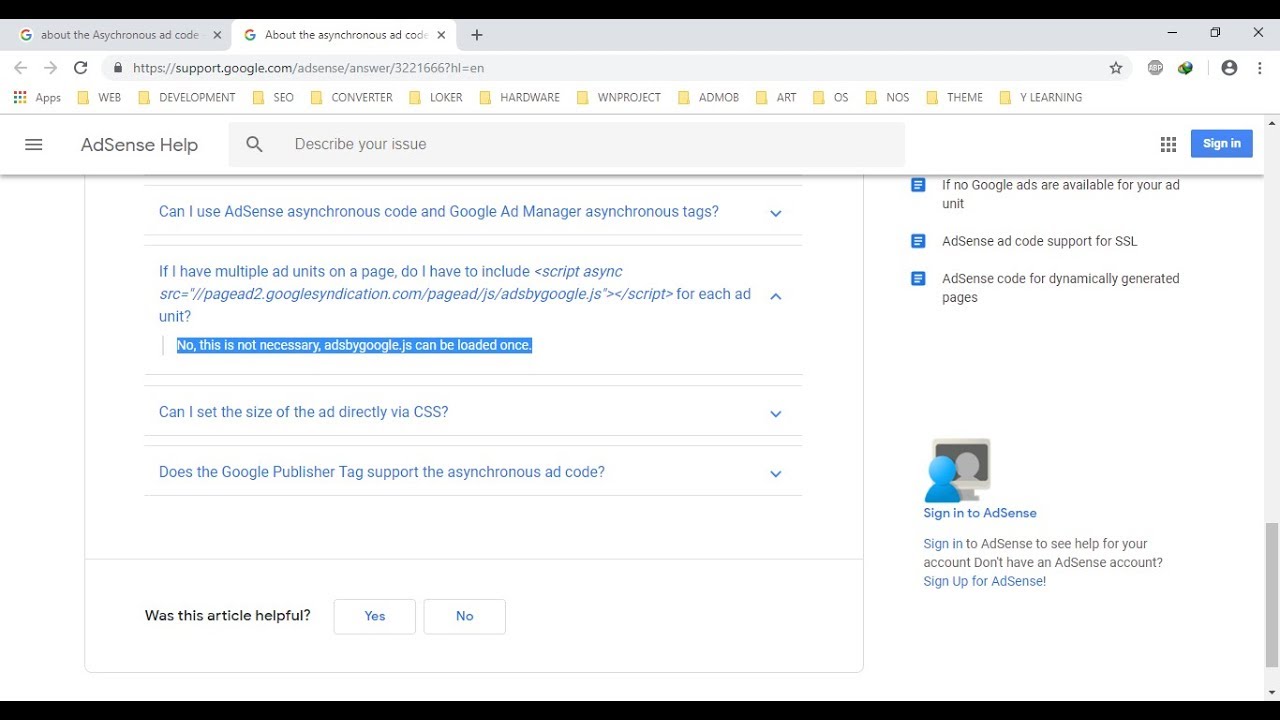Open the AdSense Help navigation hamburger menu
This screenshot has width=1280, height=720.
pos(33,144)
